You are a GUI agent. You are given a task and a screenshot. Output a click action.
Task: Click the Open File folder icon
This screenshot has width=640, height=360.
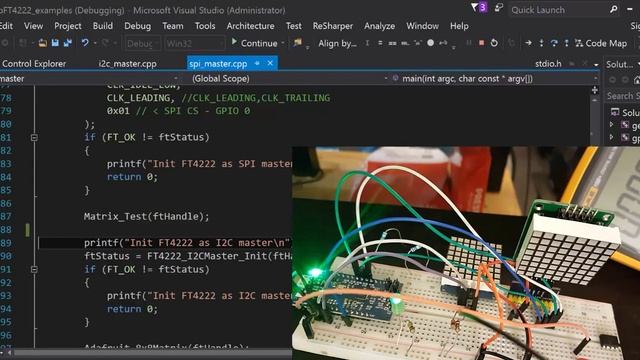click(42, 43)
